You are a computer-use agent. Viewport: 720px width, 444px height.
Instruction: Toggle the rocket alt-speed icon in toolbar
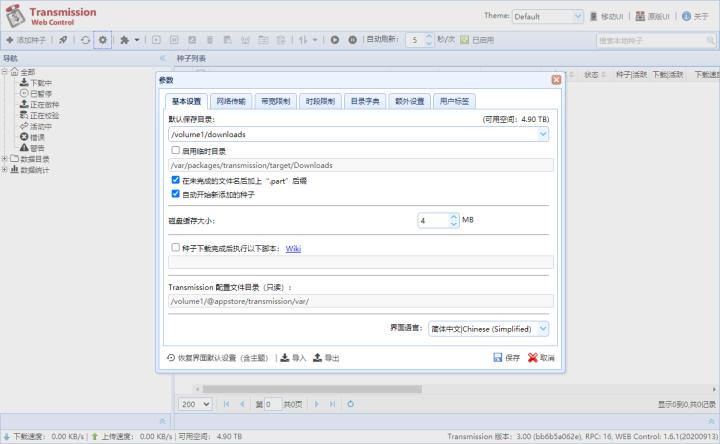point(63,40)
